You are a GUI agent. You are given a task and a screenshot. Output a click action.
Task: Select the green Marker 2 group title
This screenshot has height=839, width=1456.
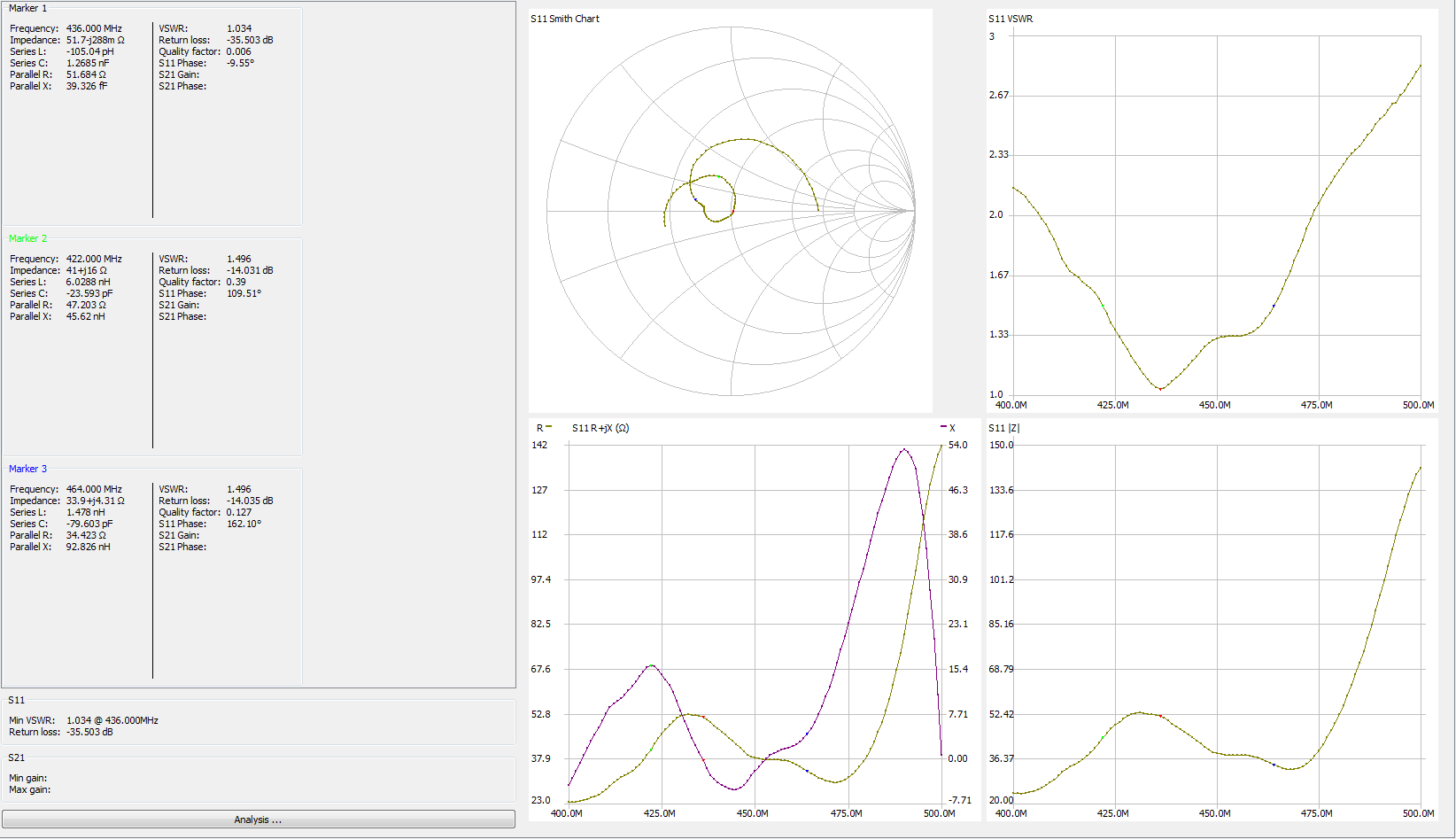[27, 238]
